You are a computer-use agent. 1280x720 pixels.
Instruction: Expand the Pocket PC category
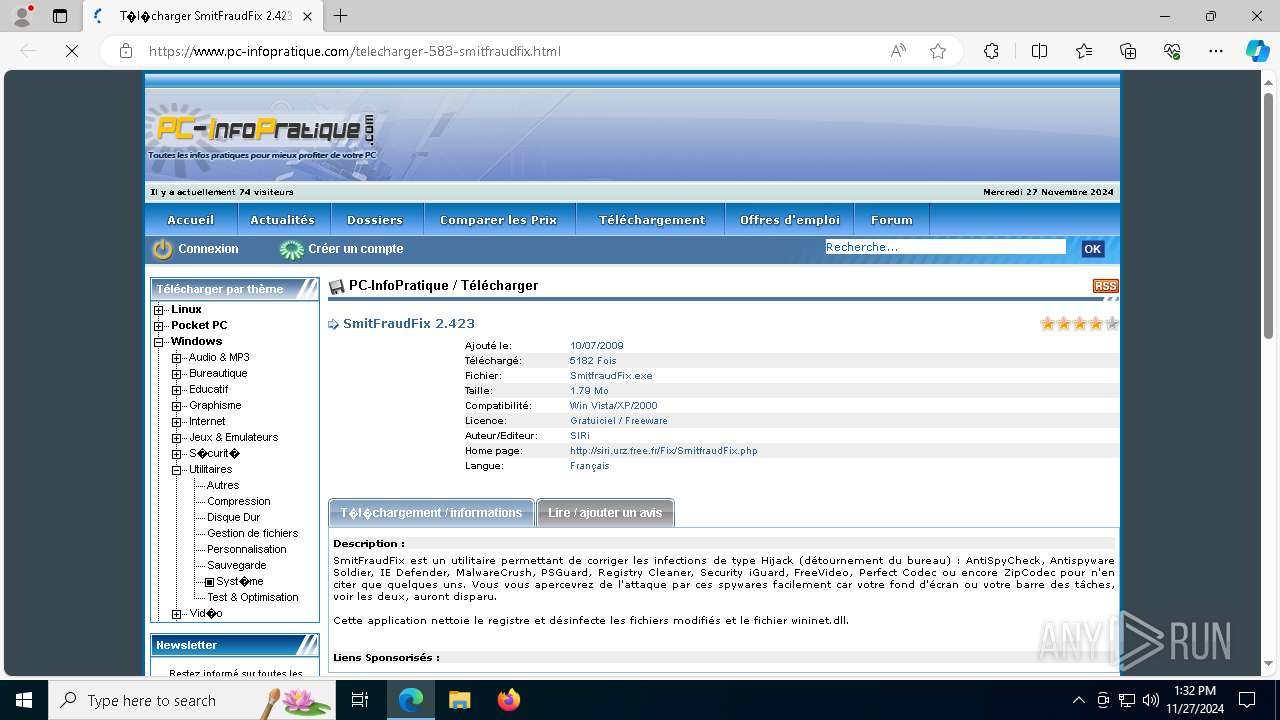(x=158, y=326)
